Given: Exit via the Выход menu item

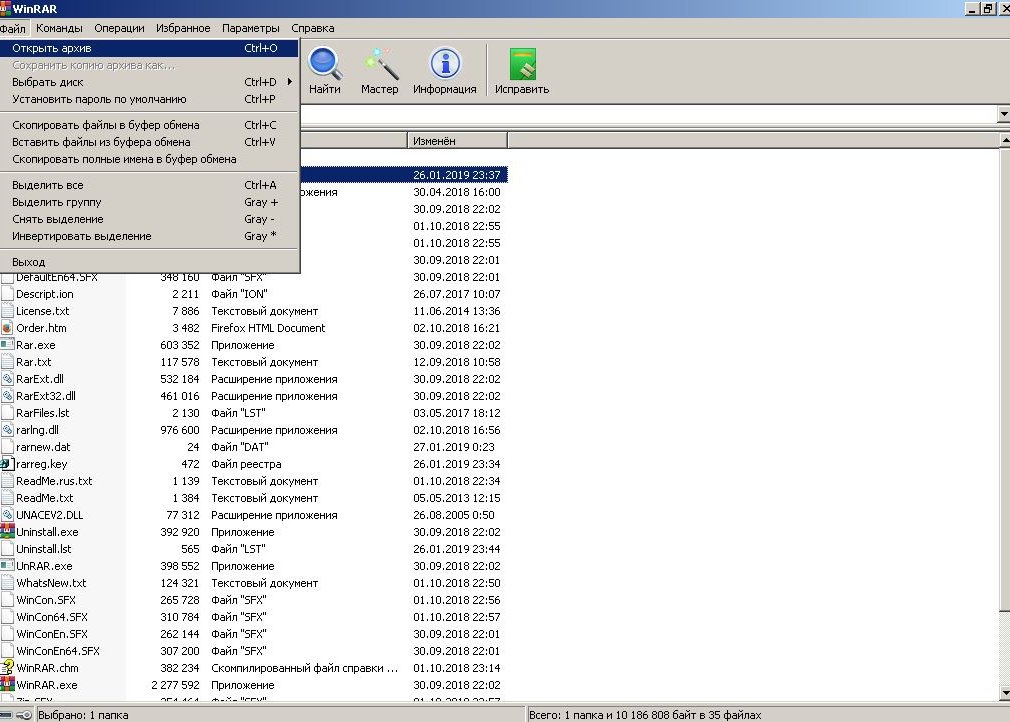Looking at the screenshot, I should tap(149, 262).
